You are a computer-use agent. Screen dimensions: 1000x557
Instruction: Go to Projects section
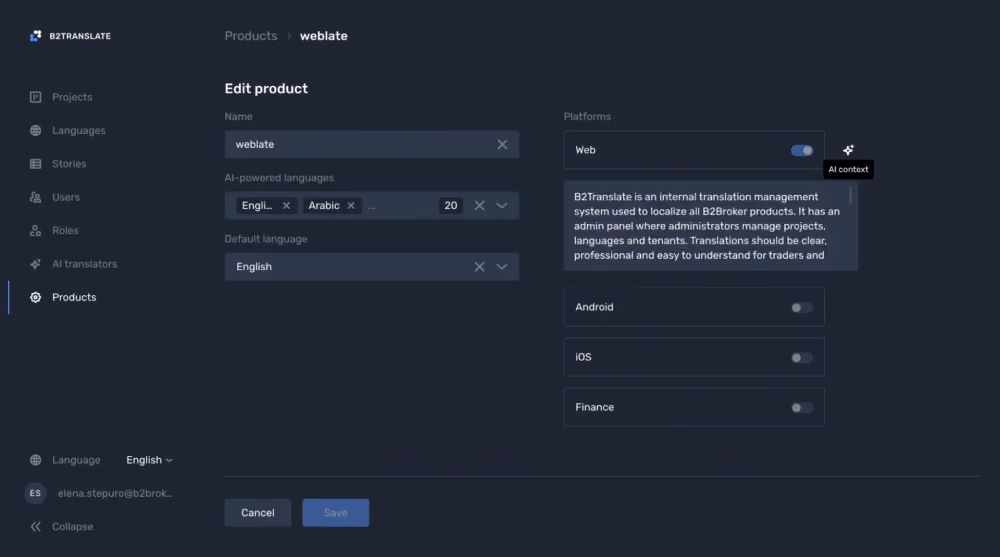coord(72,97)
